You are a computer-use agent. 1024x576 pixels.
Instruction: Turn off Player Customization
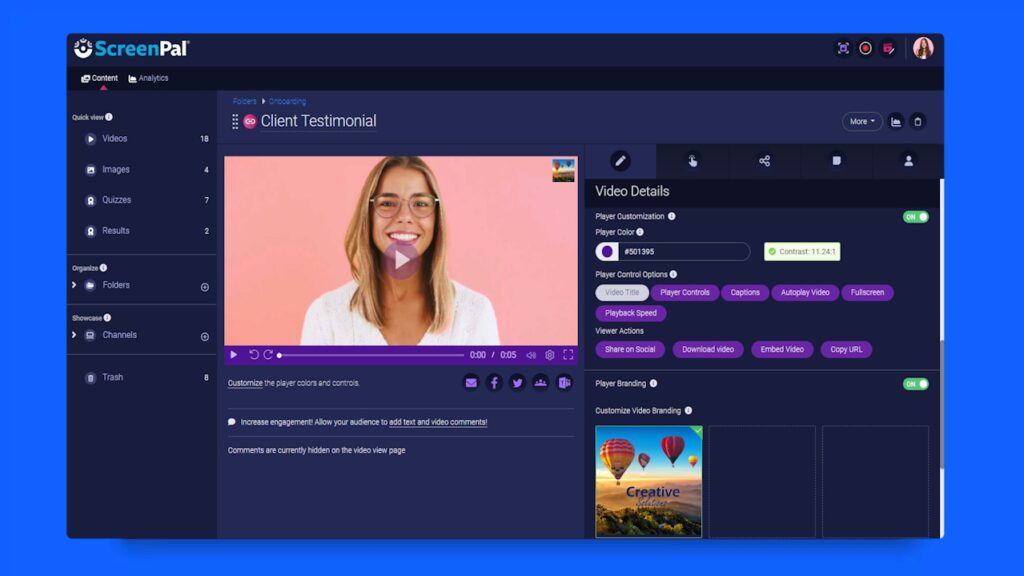(914, 216)
